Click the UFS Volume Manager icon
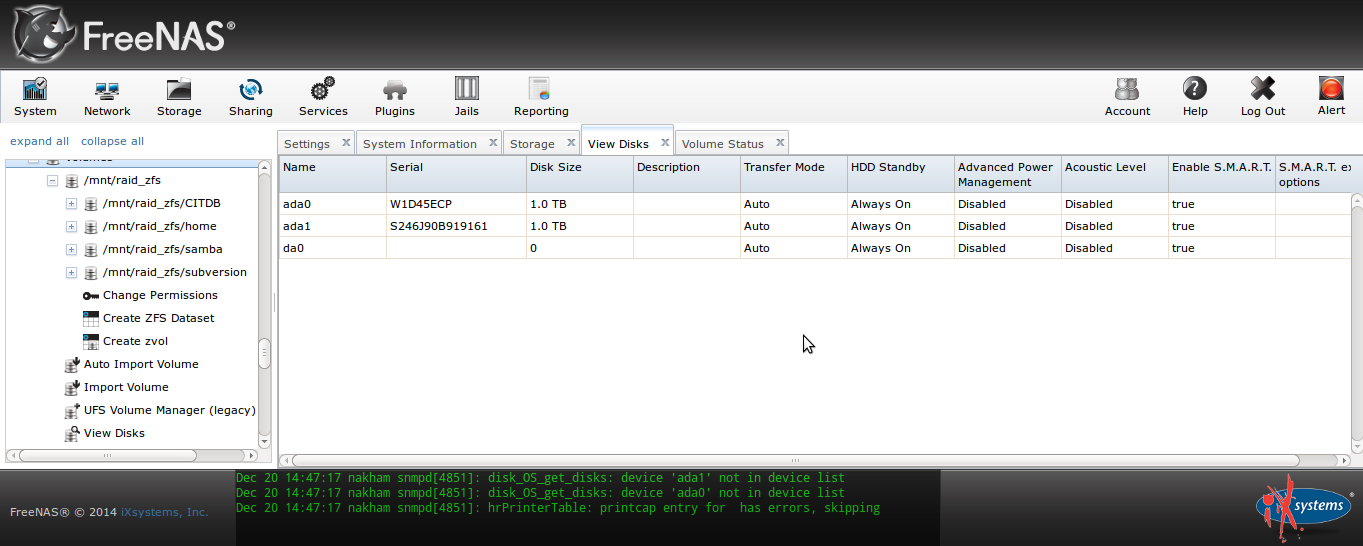Viewport: 1363px width, 546px height. click(x=72, y=410)
